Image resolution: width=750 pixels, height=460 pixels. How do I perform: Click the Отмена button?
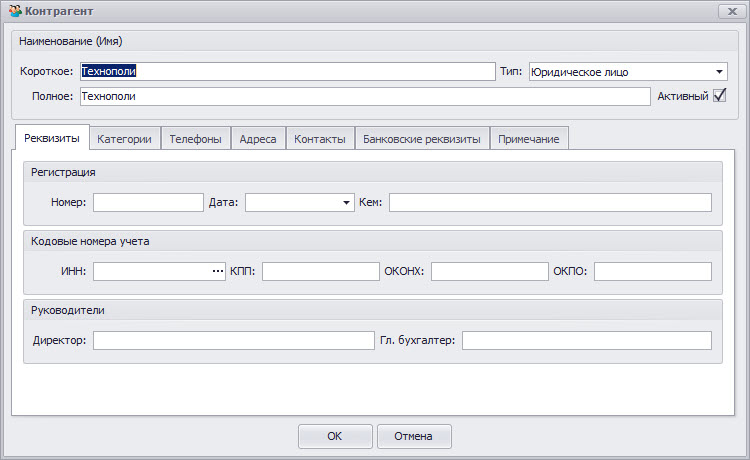pyautogui.click(x=414, y=436)
